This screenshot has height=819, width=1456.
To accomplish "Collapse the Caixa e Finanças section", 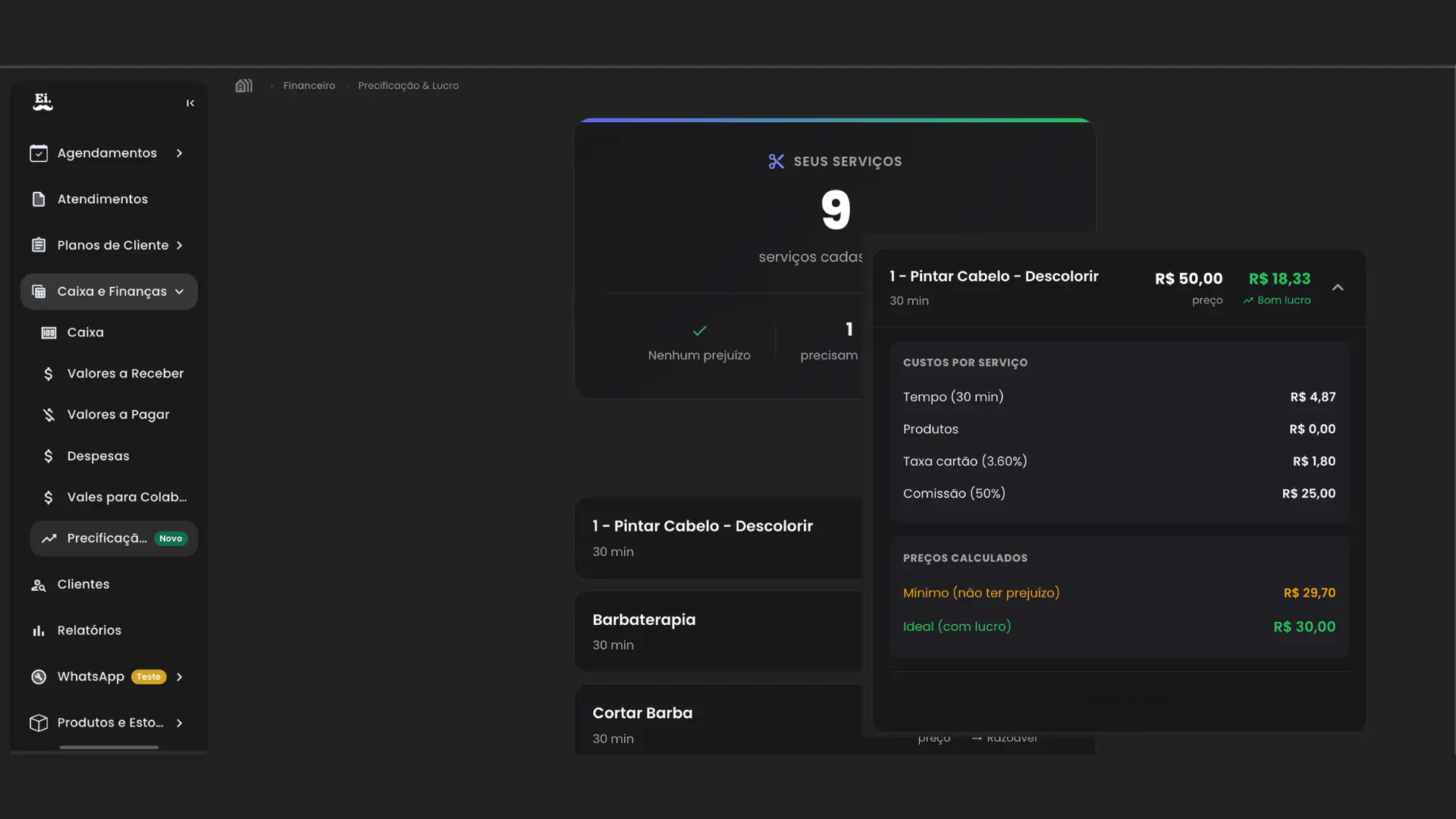I will tap(179, 292).
